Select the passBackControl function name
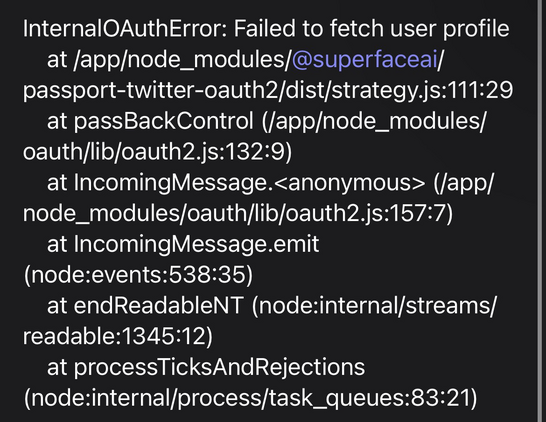Viewport: 546px width, 422px height. point(164,121)
